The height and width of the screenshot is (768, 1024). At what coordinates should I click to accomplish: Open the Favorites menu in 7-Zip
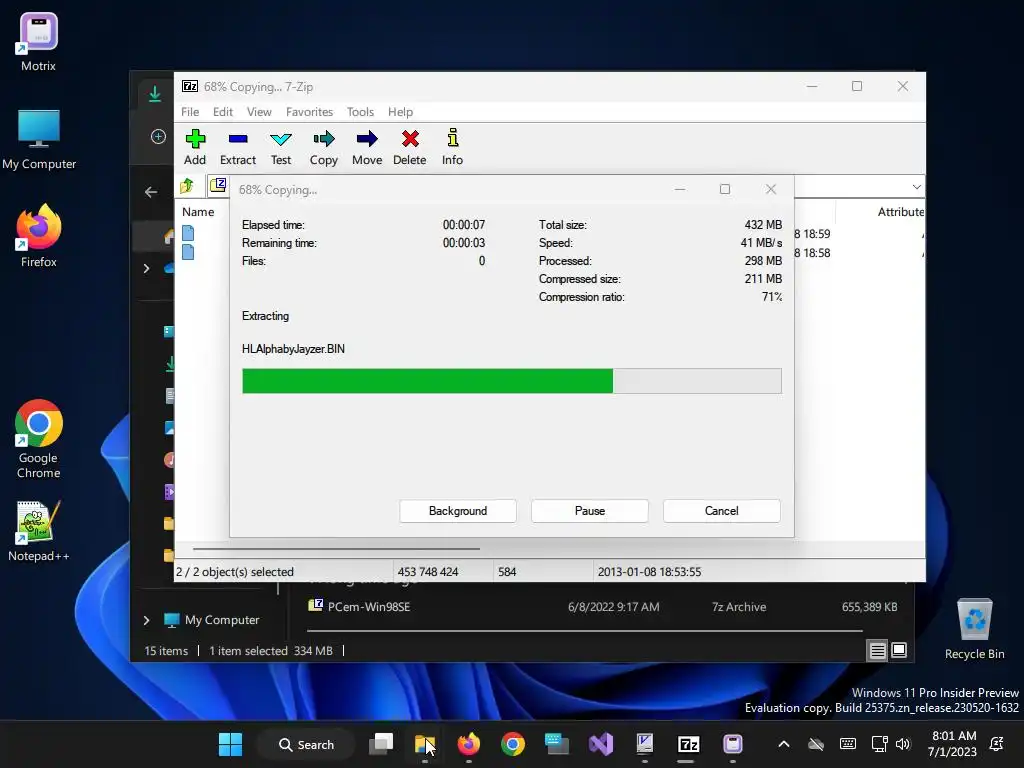[310, 112]
